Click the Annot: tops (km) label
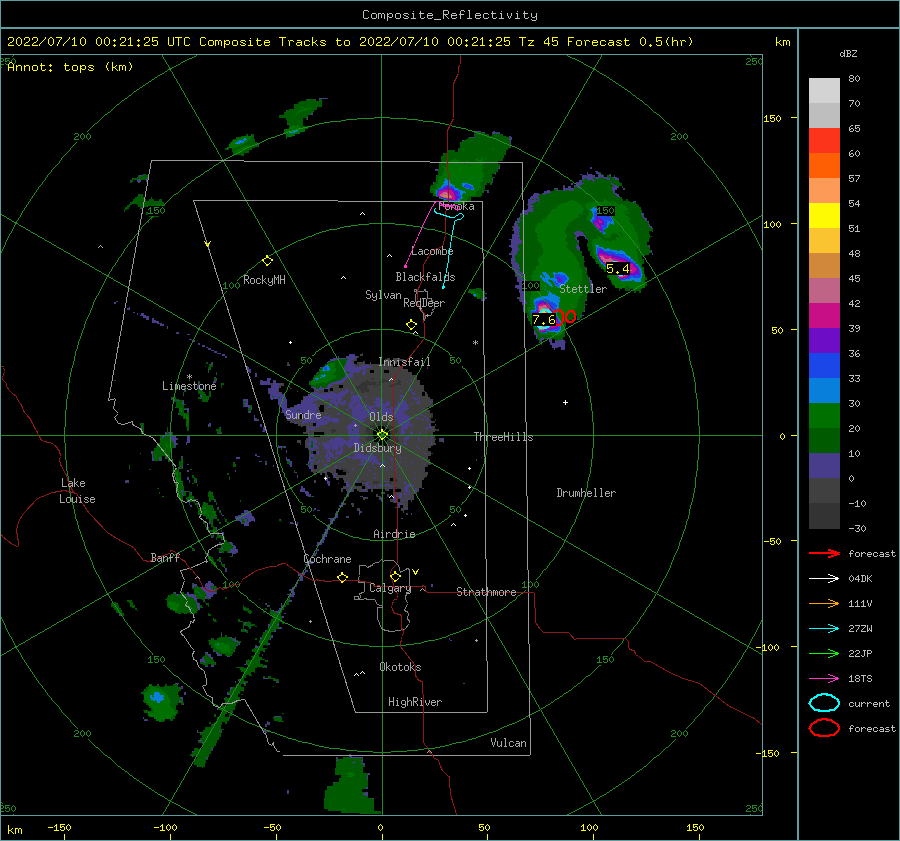 (x=70, y=67)
